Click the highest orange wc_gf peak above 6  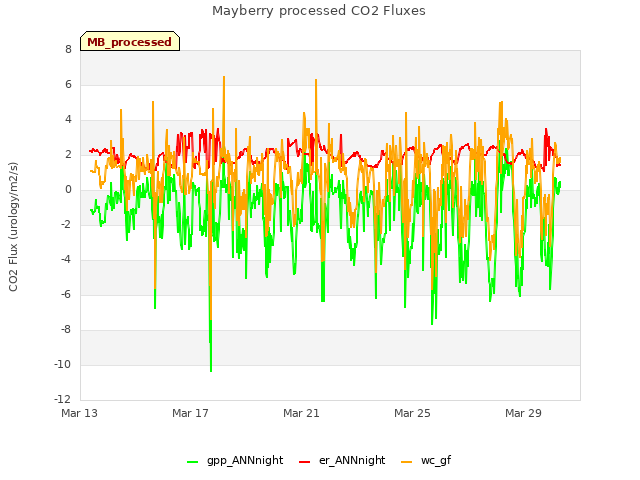224,77
